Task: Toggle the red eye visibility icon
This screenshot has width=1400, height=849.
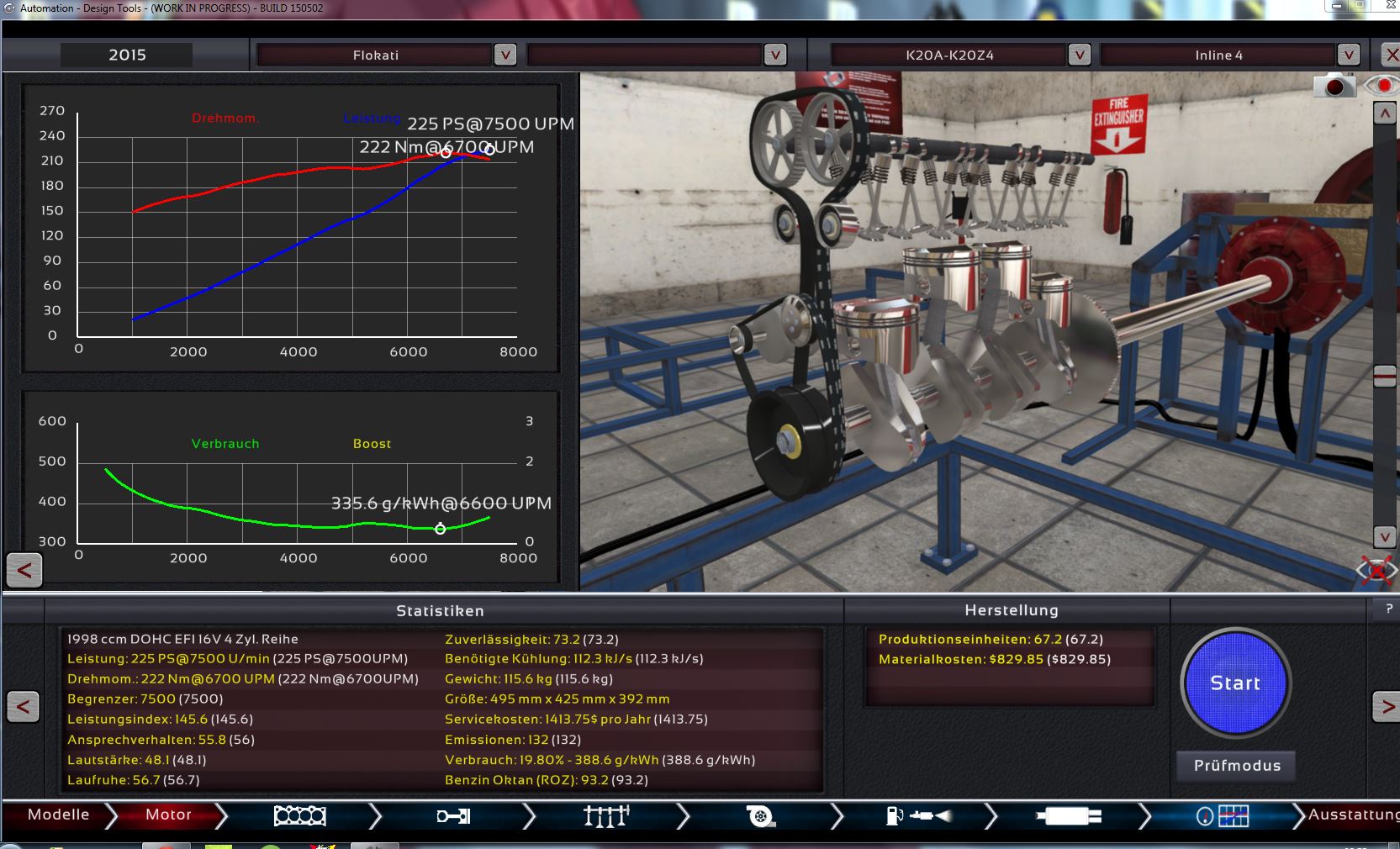Action: tap(1382, 86)
